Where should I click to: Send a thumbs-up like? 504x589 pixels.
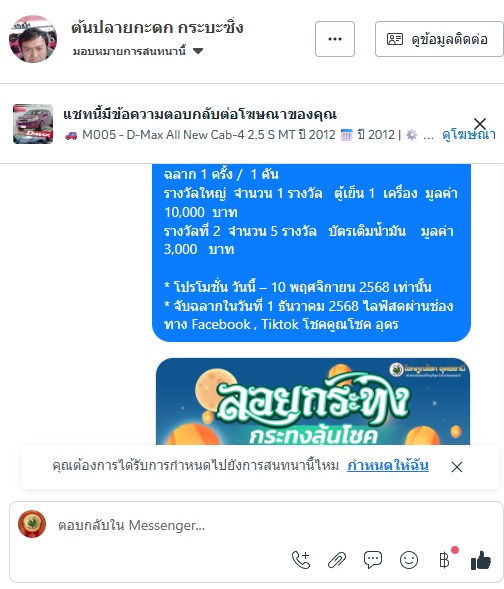coord(481,560)
